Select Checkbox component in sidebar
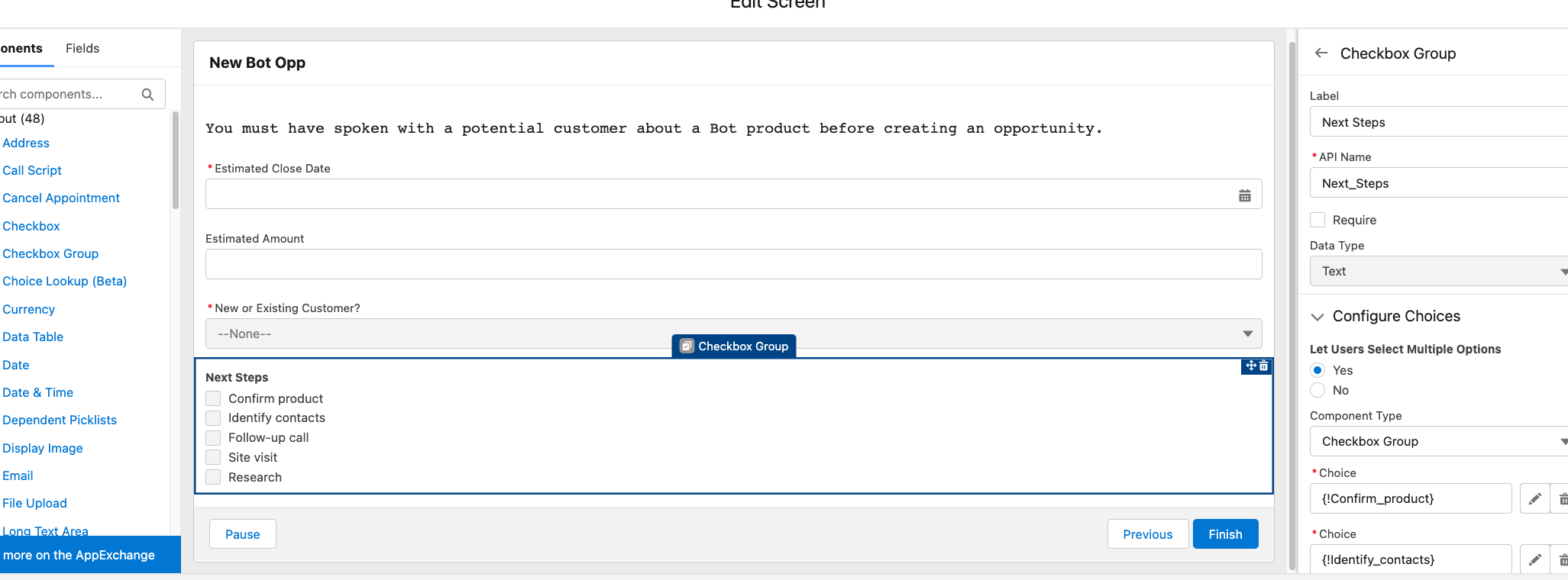This screenshot has height=580, width=1568. [31, 226]
